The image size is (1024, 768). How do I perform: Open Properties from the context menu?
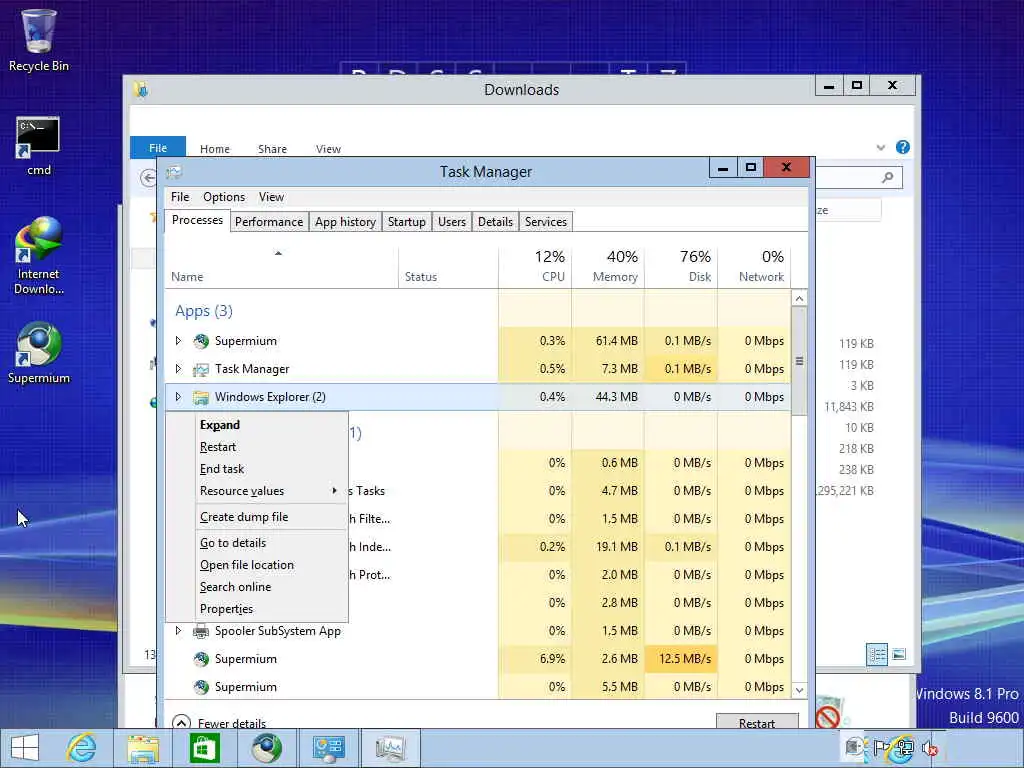point(272,609)
